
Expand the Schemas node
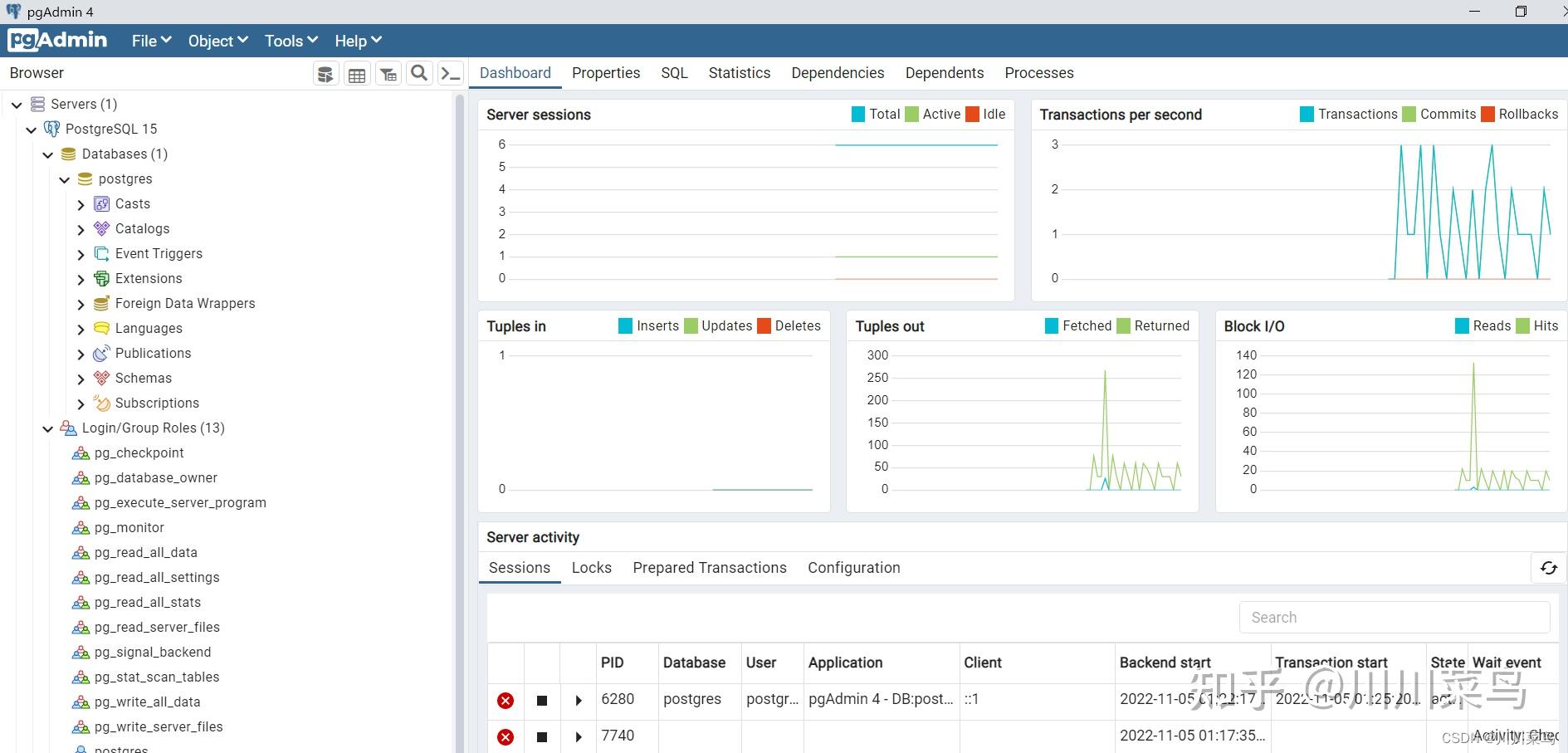point(81,379)
